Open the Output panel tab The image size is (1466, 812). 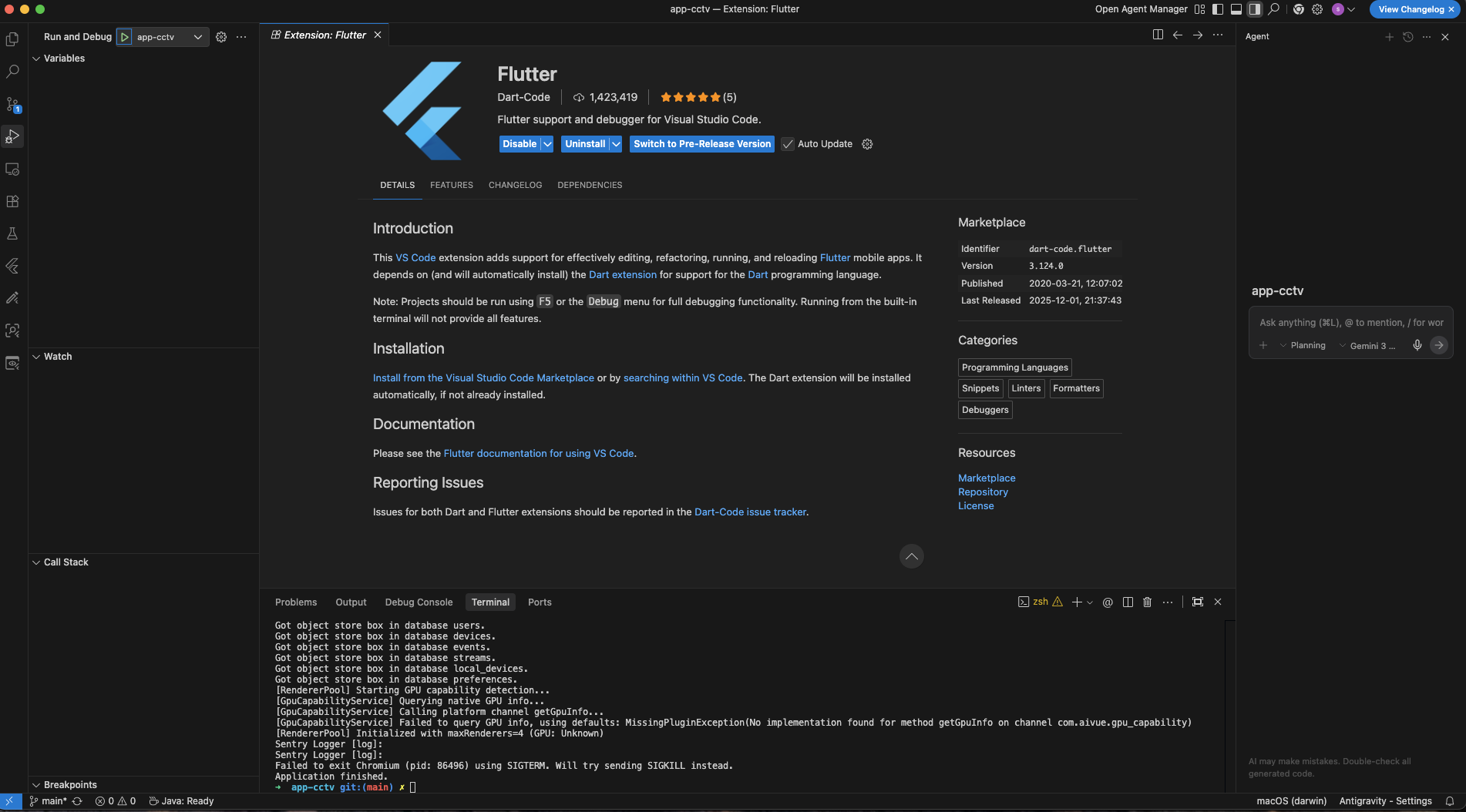coord(351,602)
